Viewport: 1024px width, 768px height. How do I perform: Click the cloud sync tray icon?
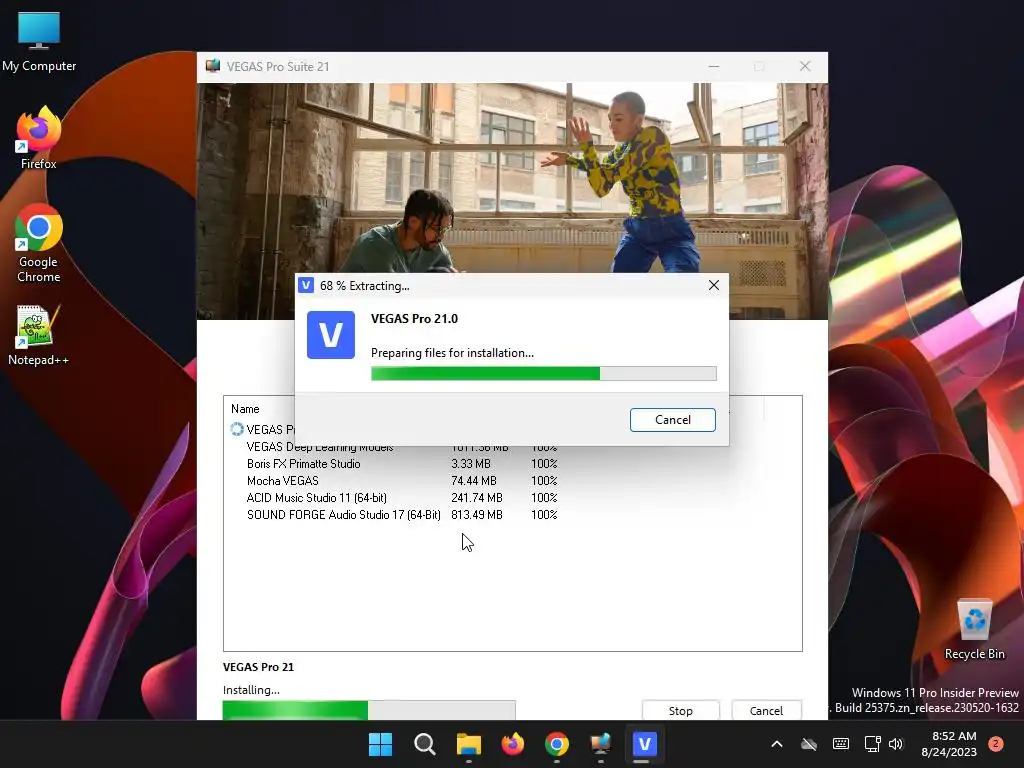(x=808, y=744)
